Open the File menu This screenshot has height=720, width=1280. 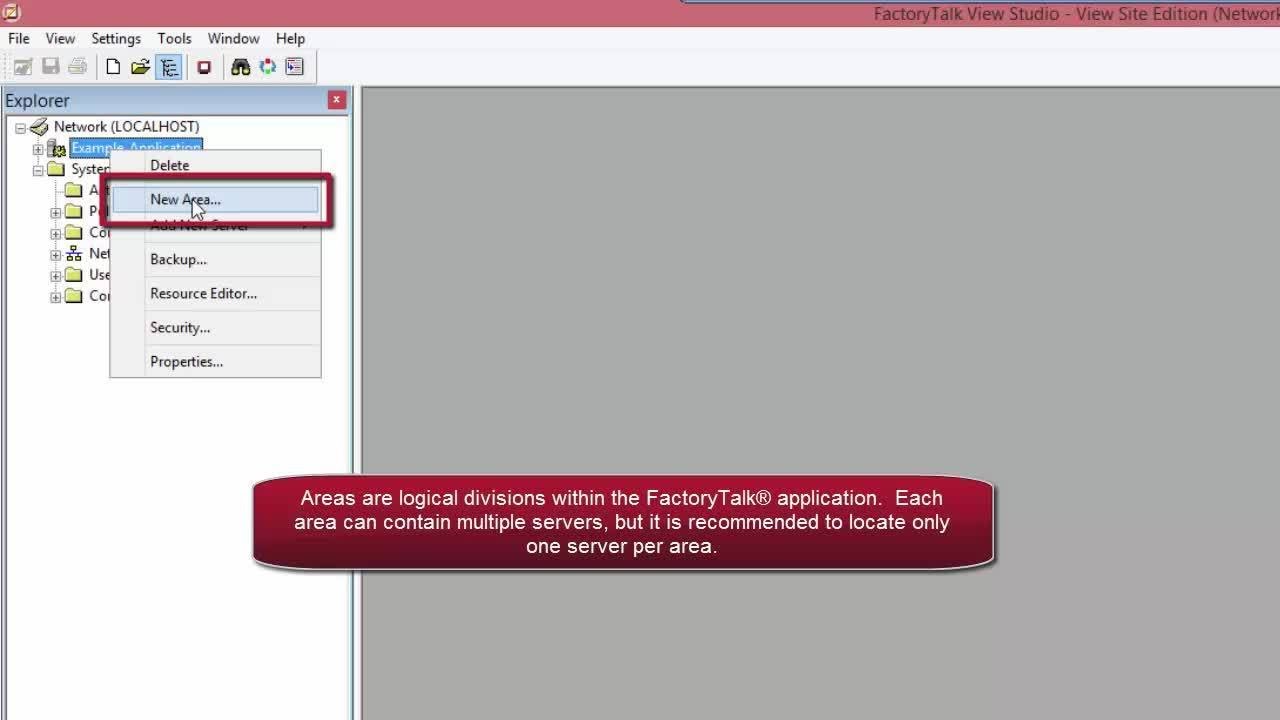(19, 38)
